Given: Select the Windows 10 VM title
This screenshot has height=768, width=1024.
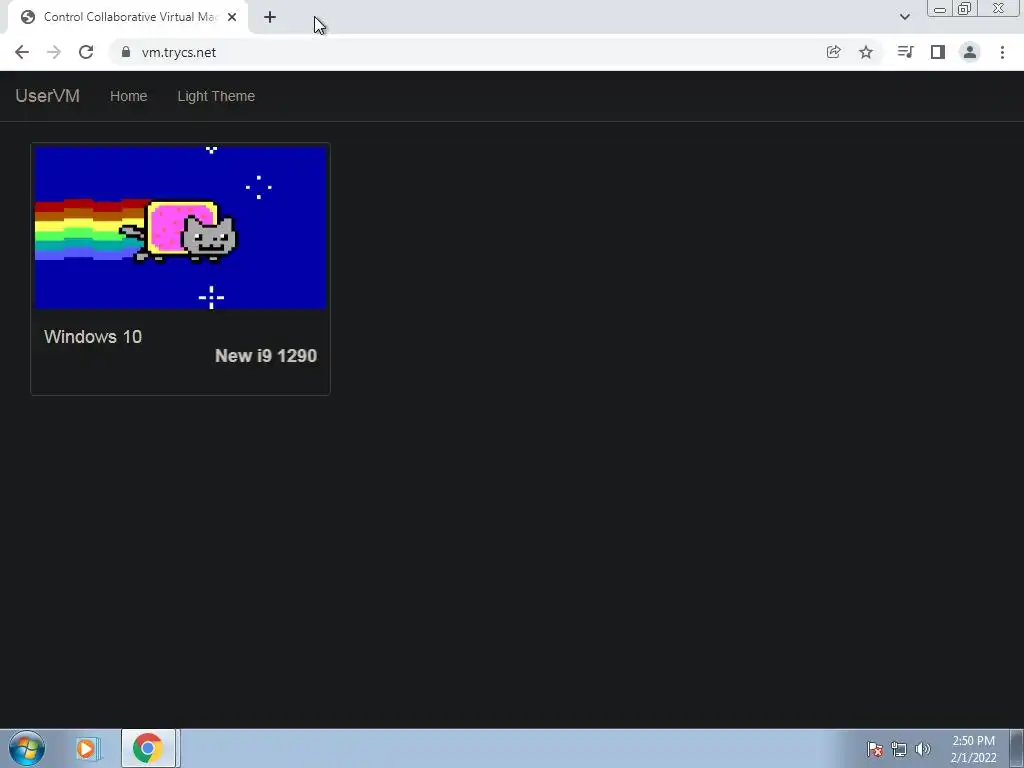Looking at the screenshot, I should click(93, 337).
